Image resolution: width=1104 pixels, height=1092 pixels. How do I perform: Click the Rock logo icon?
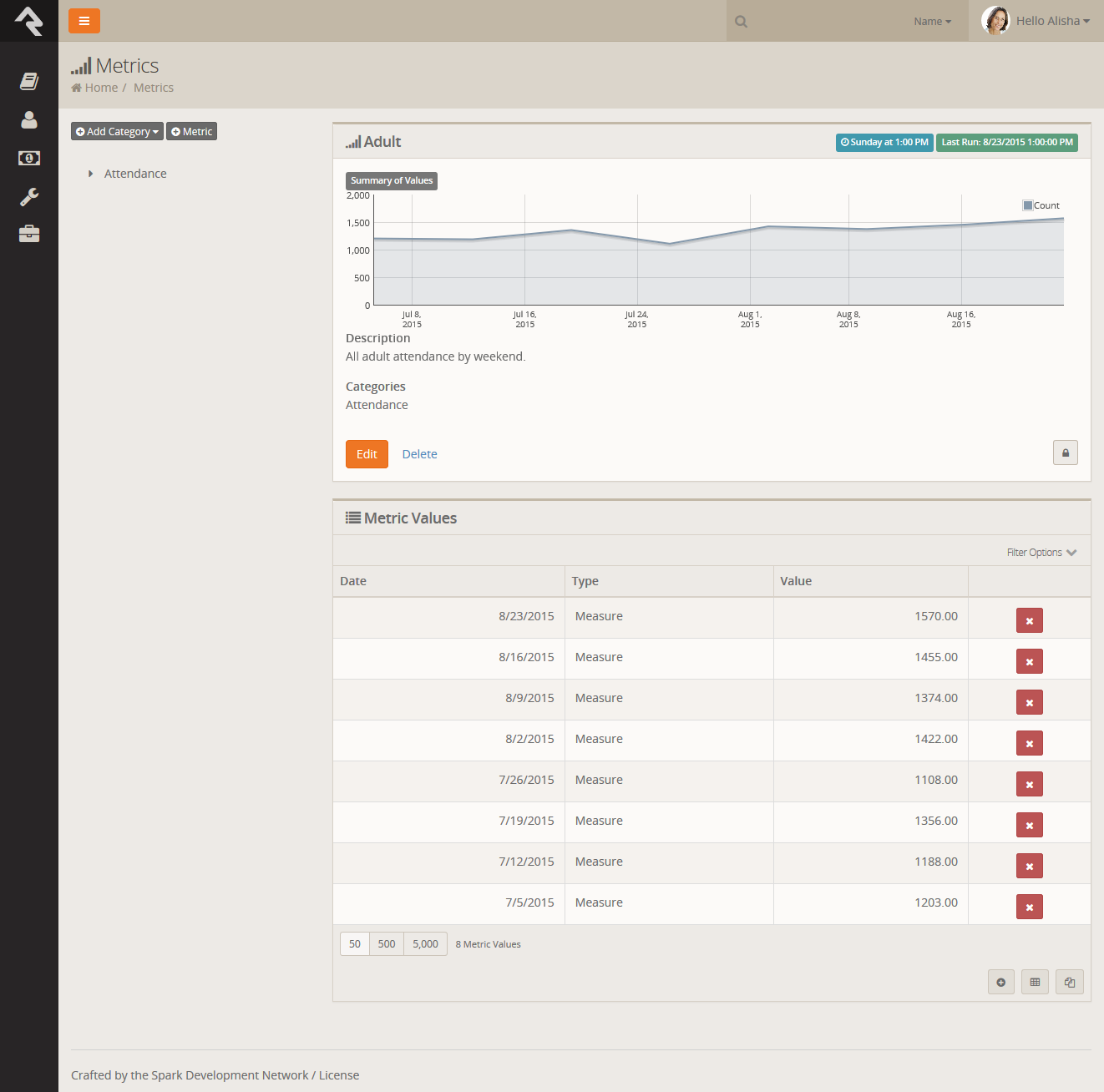[x=29, y=21]
